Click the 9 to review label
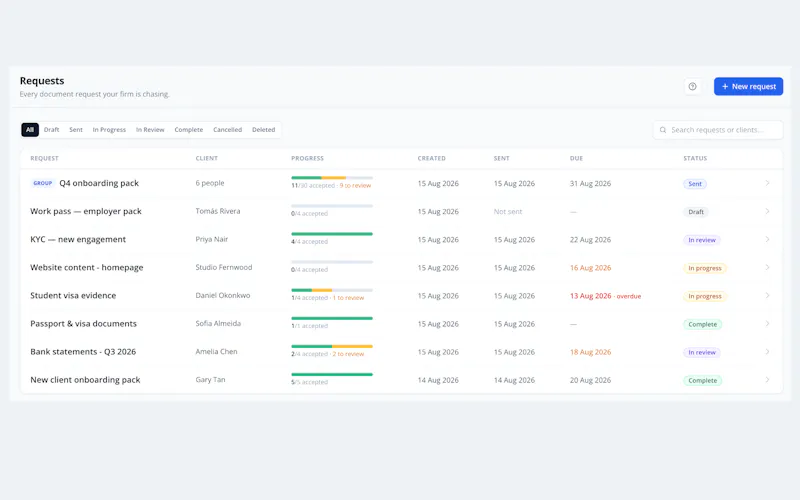The width and height of the screenshot is (800, 500). [355, 186]
